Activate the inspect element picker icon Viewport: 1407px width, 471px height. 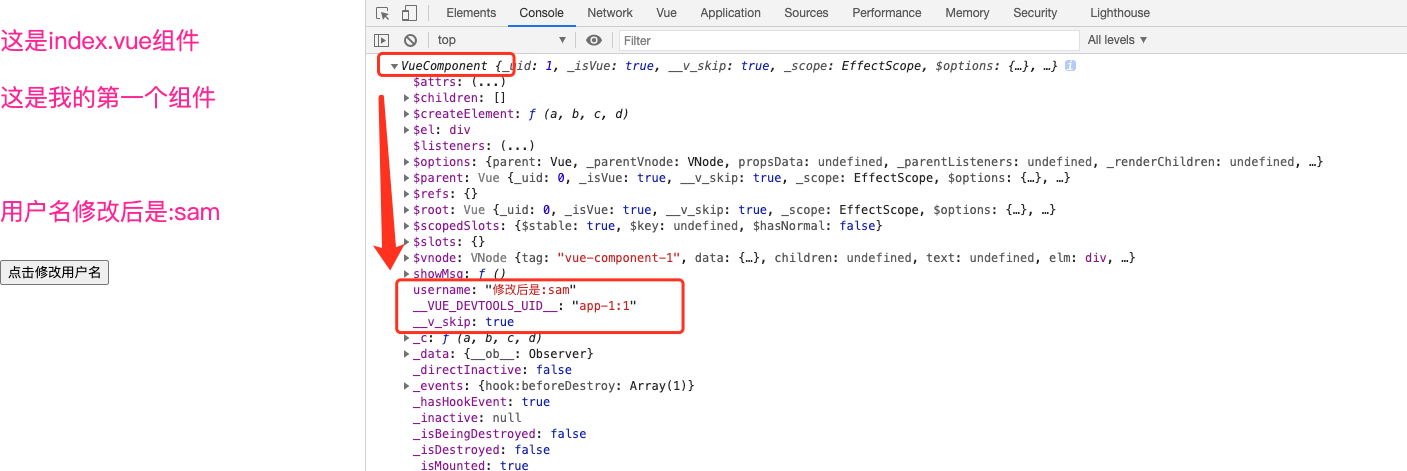pos(382,13)
